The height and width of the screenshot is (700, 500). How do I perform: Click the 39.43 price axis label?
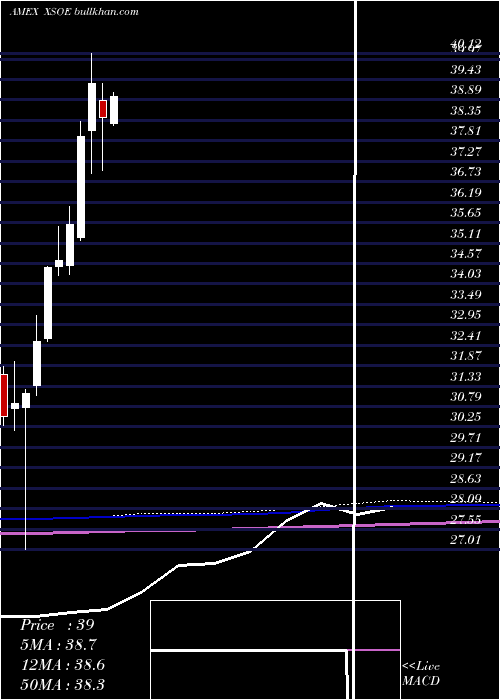click(x=466, y=70)
